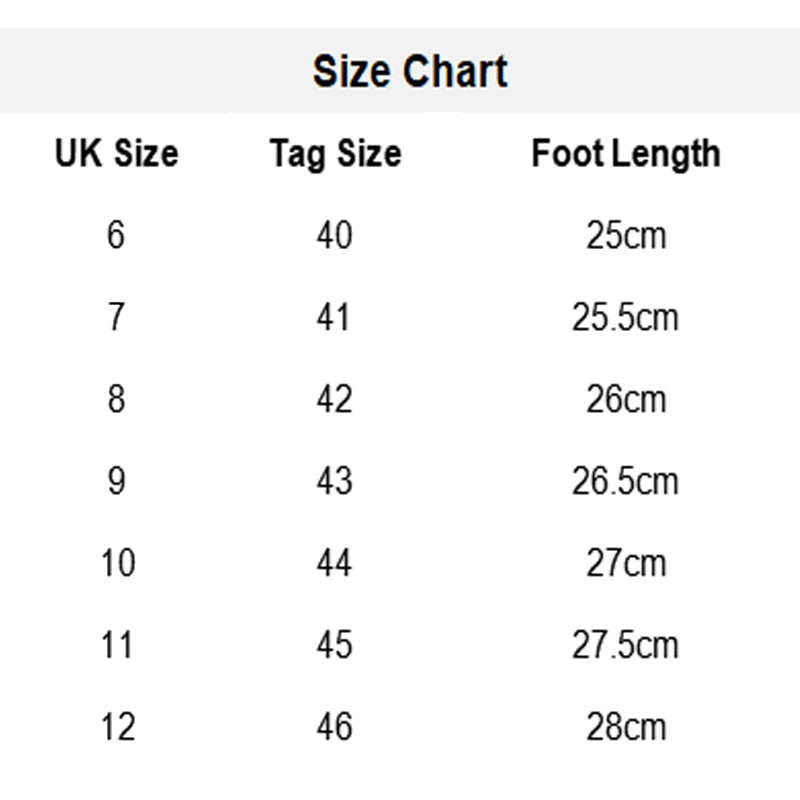
Task: Select tag size 45
Action: point(334,645)
